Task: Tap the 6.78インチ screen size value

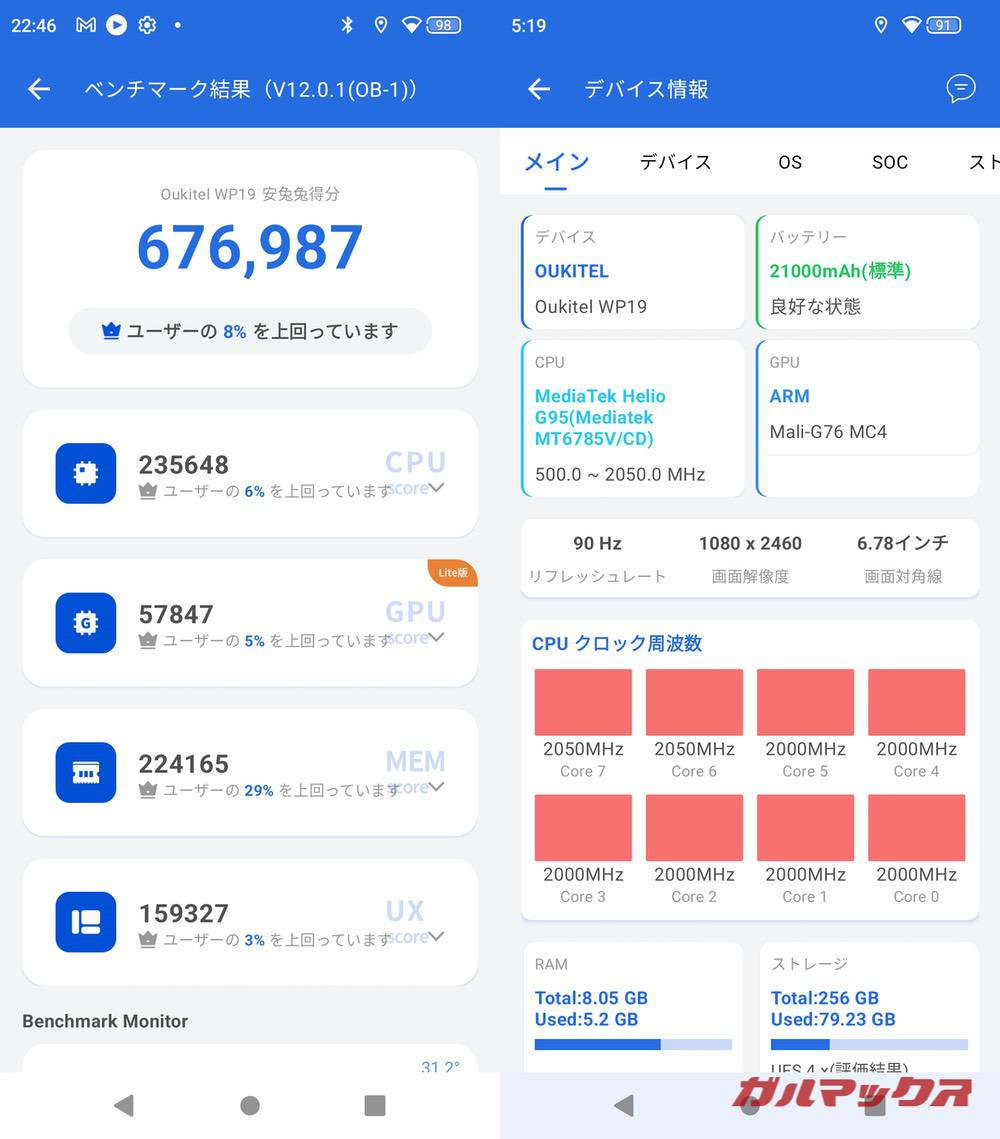Action: 903,543
